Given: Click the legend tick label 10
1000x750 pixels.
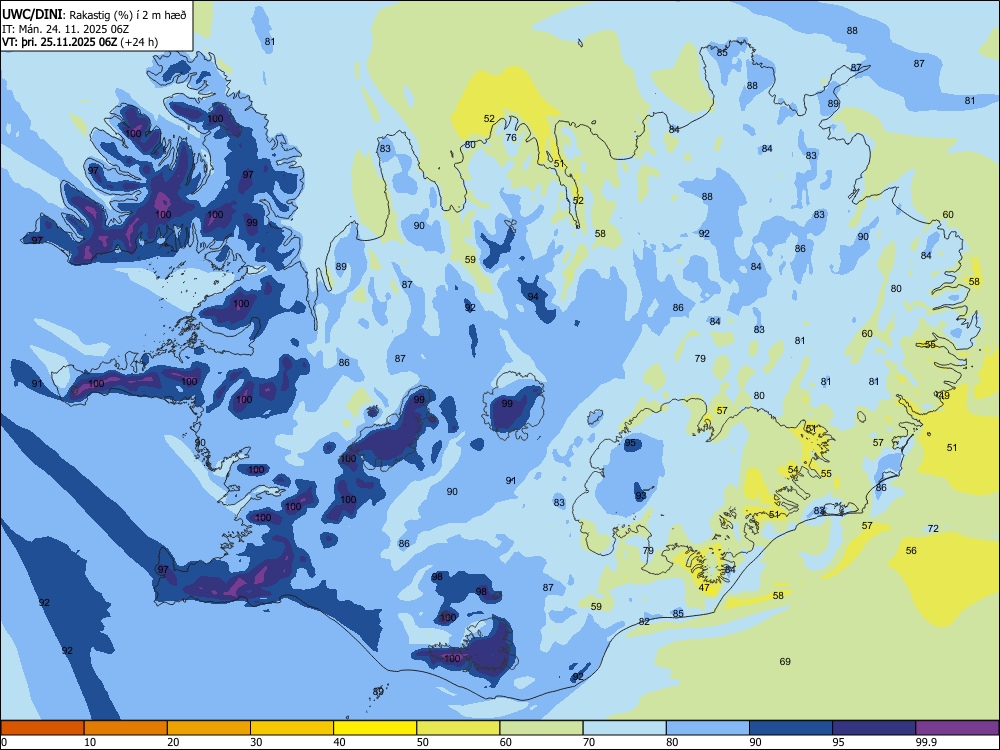Looking at the screenshot, I should (x=90, y=742).
